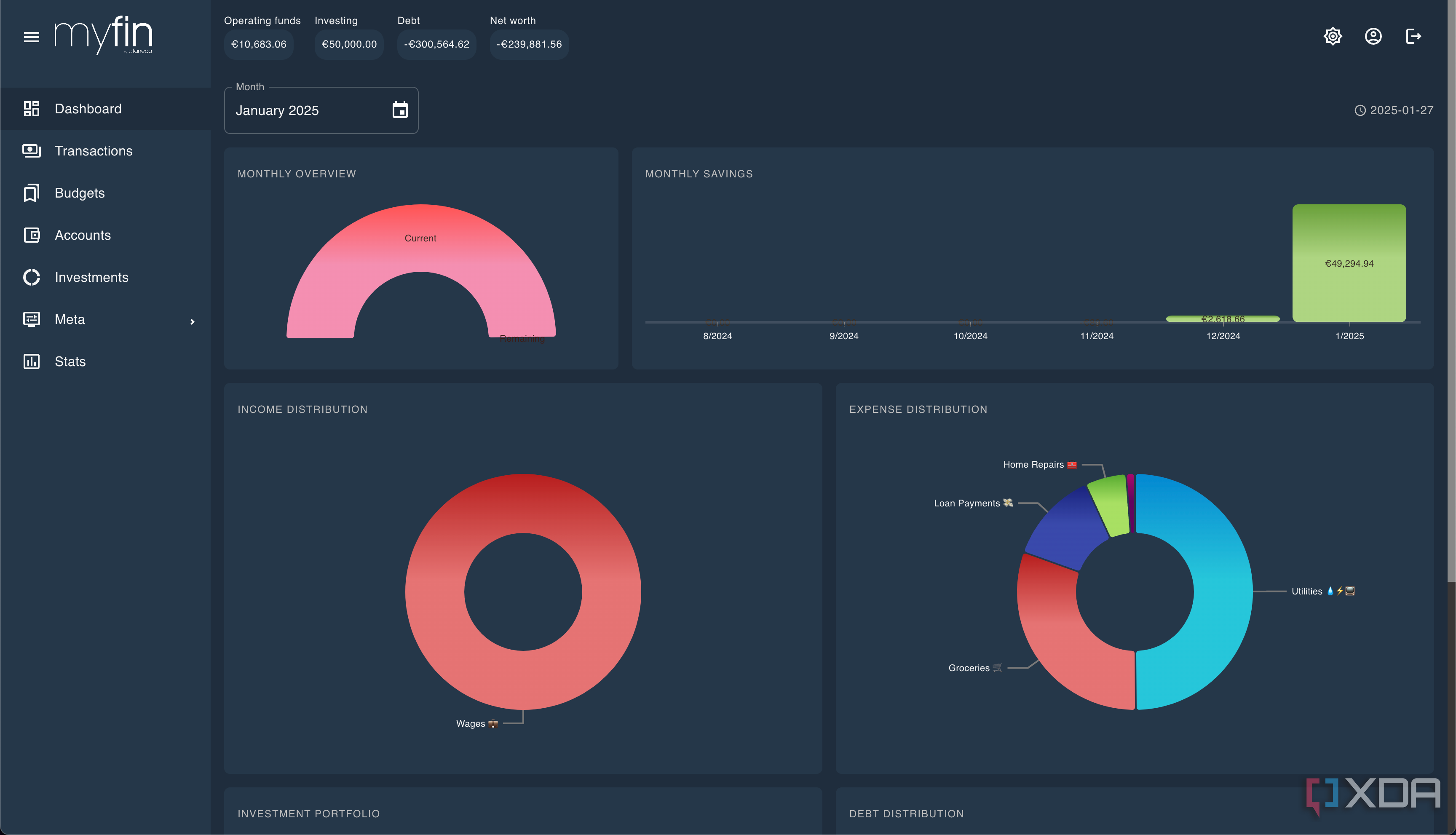Open the Budgets section
The width and height of the screenshot is (1456, 835).
pos(105,193)
